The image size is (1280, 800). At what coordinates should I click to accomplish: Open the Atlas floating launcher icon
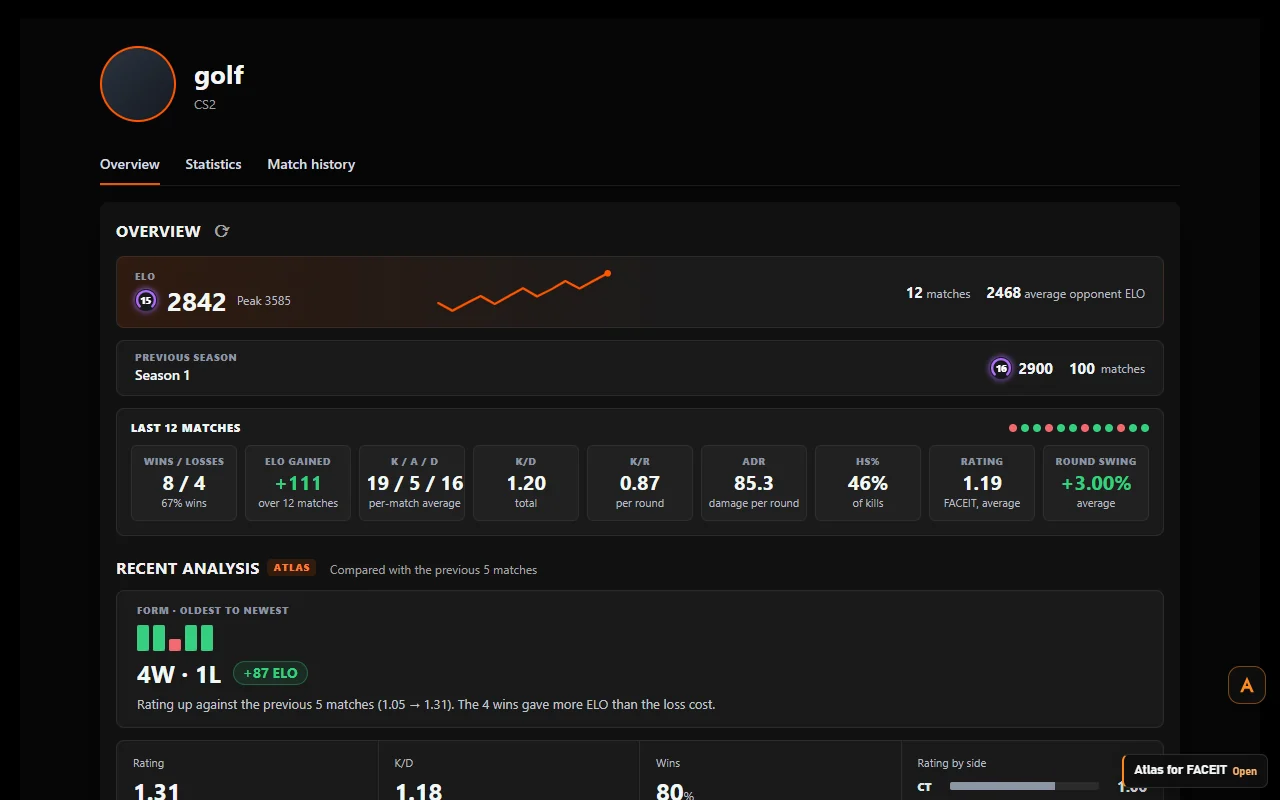pyautogui.click(x=1247, y=685)
